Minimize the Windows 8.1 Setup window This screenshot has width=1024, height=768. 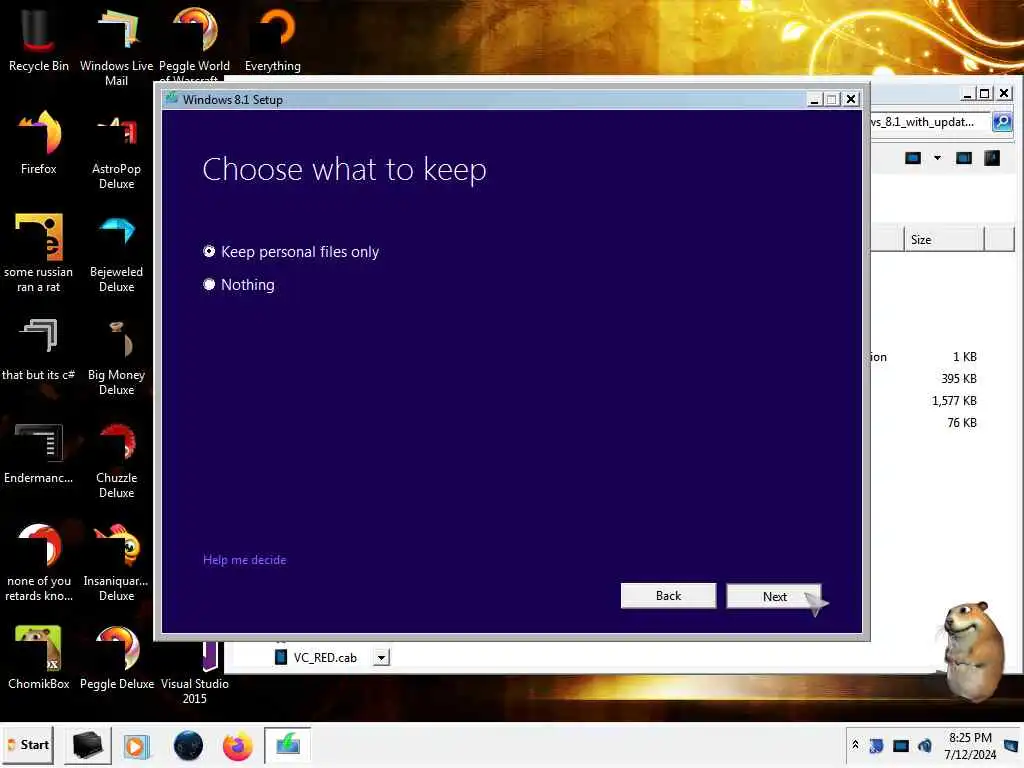(814, 99)
